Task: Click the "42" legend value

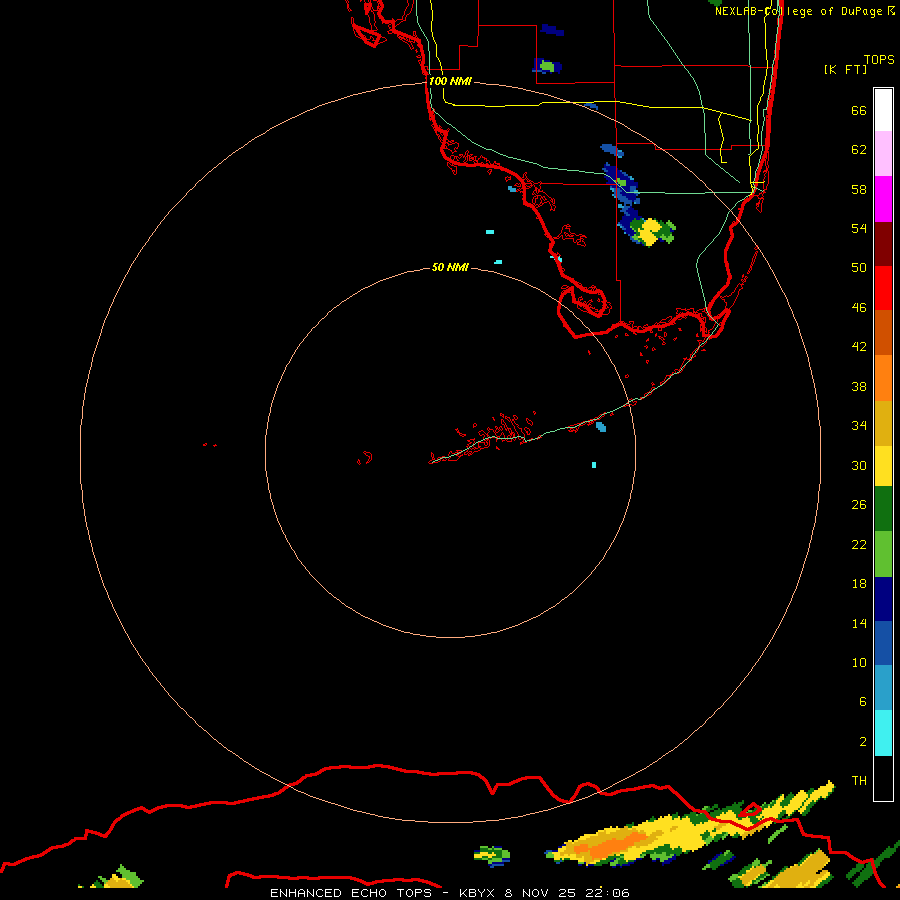Action: coord(859,346)
